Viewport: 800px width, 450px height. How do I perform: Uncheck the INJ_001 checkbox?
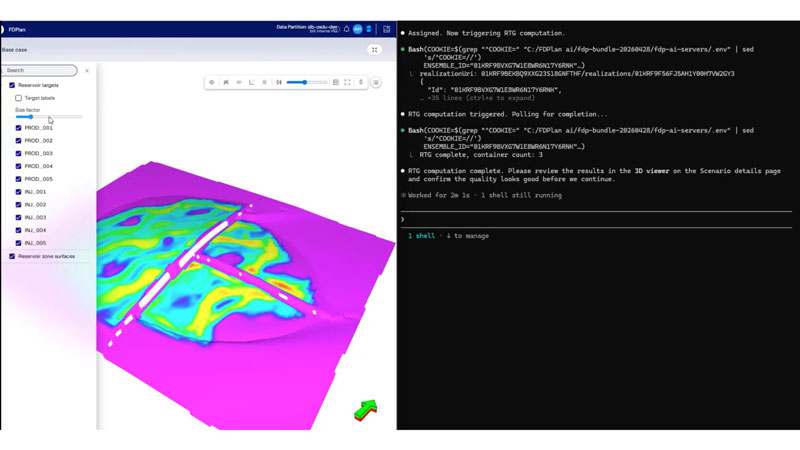(18, 192)
